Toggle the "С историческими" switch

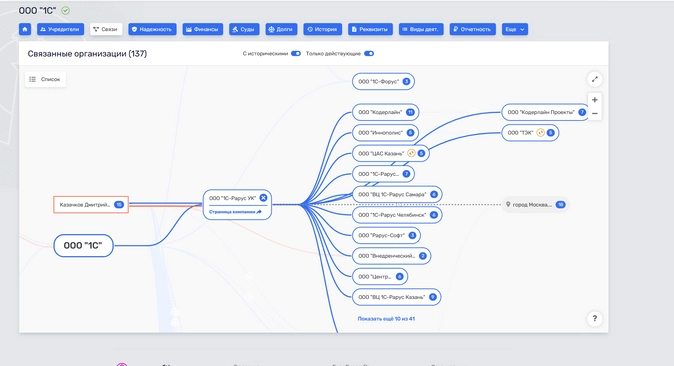pos(296,54)
